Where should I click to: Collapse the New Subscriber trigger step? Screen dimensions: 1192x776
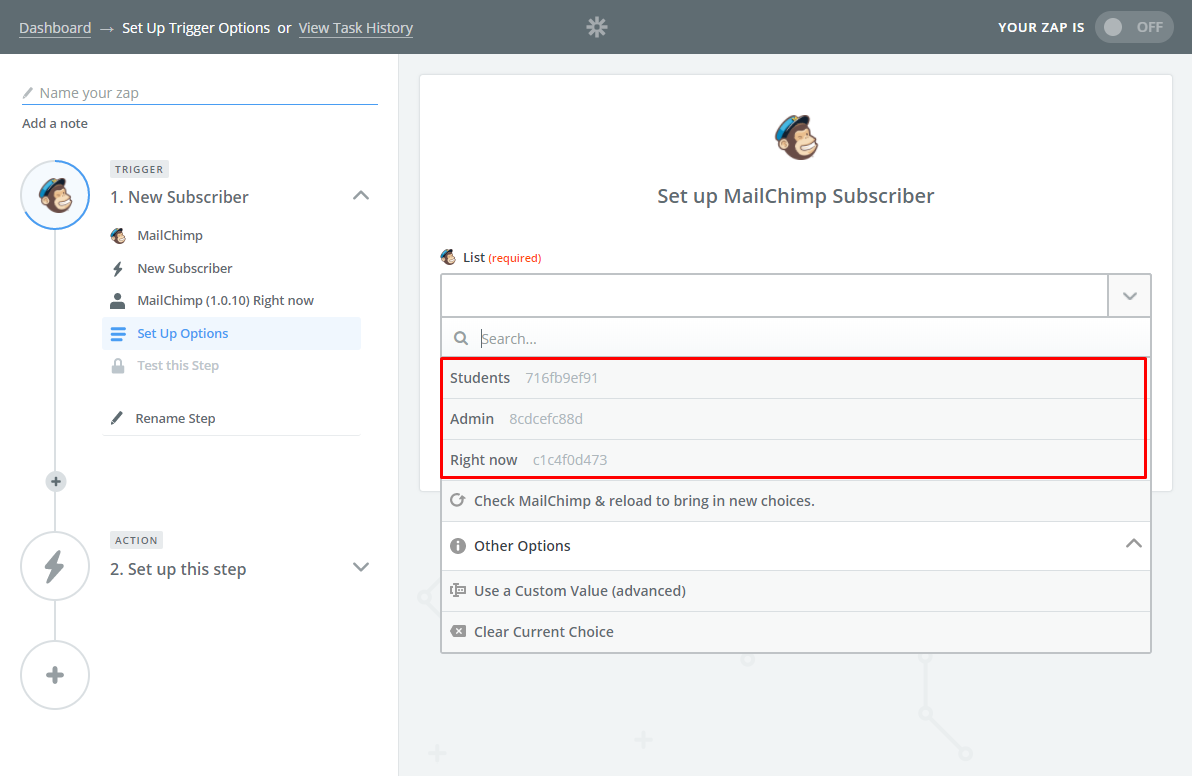(x=361, y=195)
